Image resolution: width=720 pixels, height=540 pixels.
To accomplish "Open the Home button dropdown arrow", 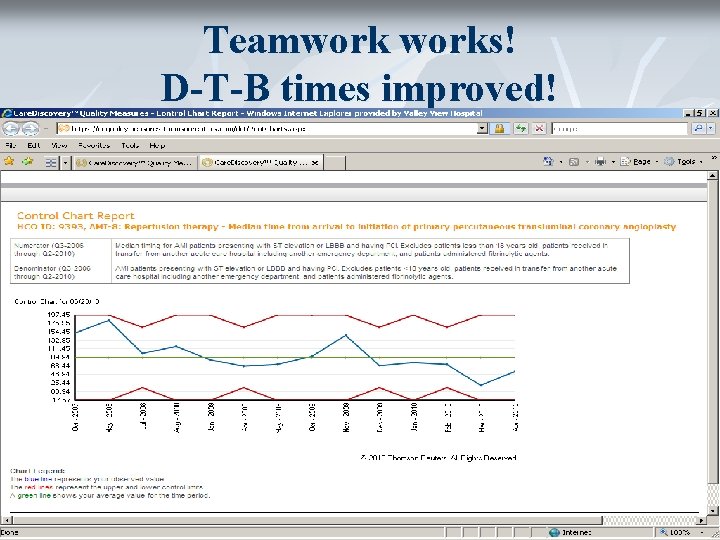I will click(x=561, y=162).
